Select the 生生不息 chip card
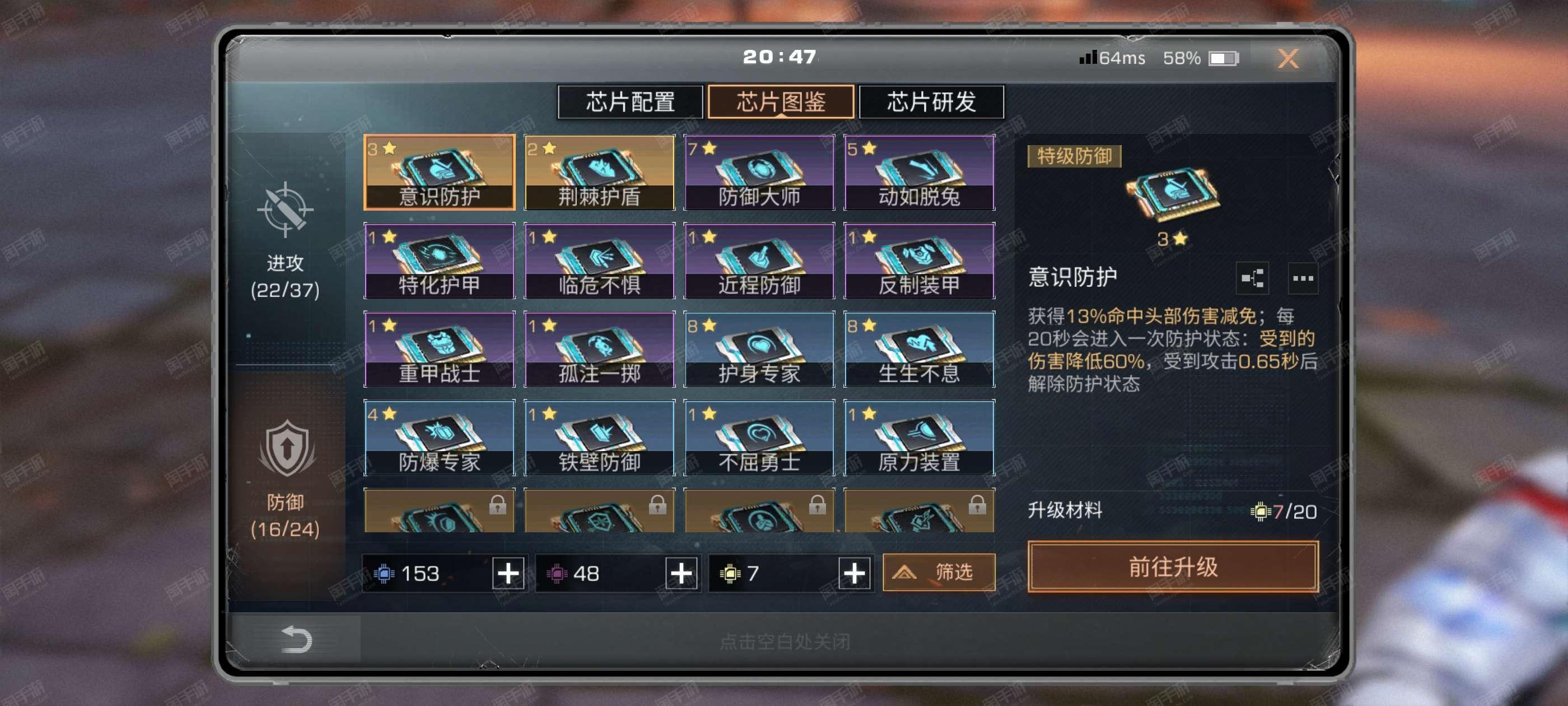Viewport: 1568px width, 706px height. coord(919,349)
